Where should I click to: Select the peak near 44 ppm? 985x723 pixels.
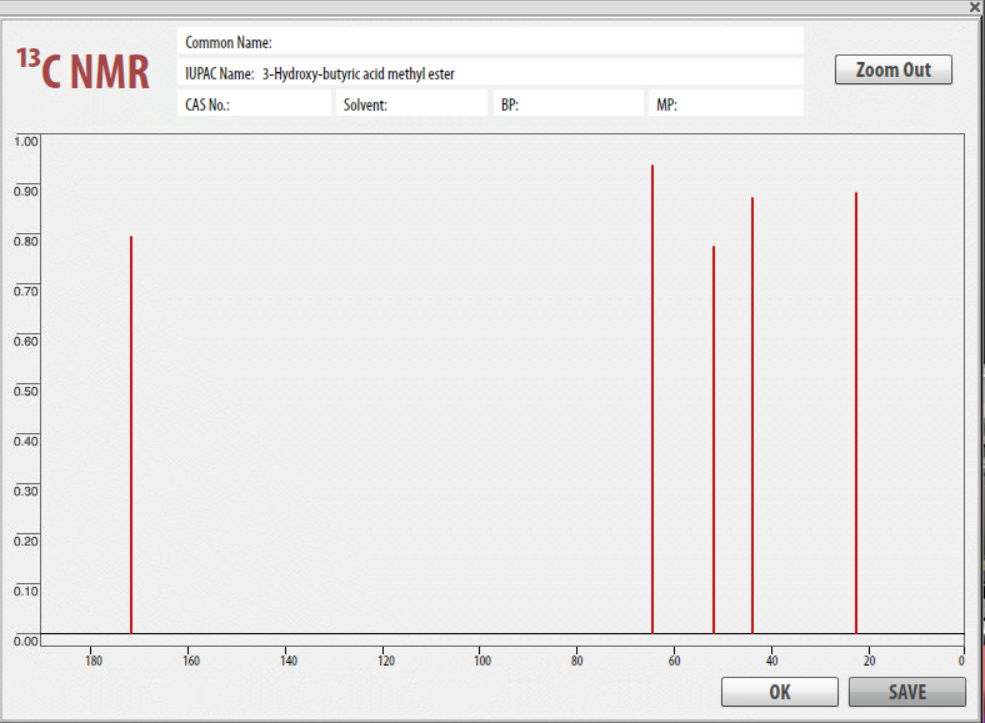coord(753,415)
